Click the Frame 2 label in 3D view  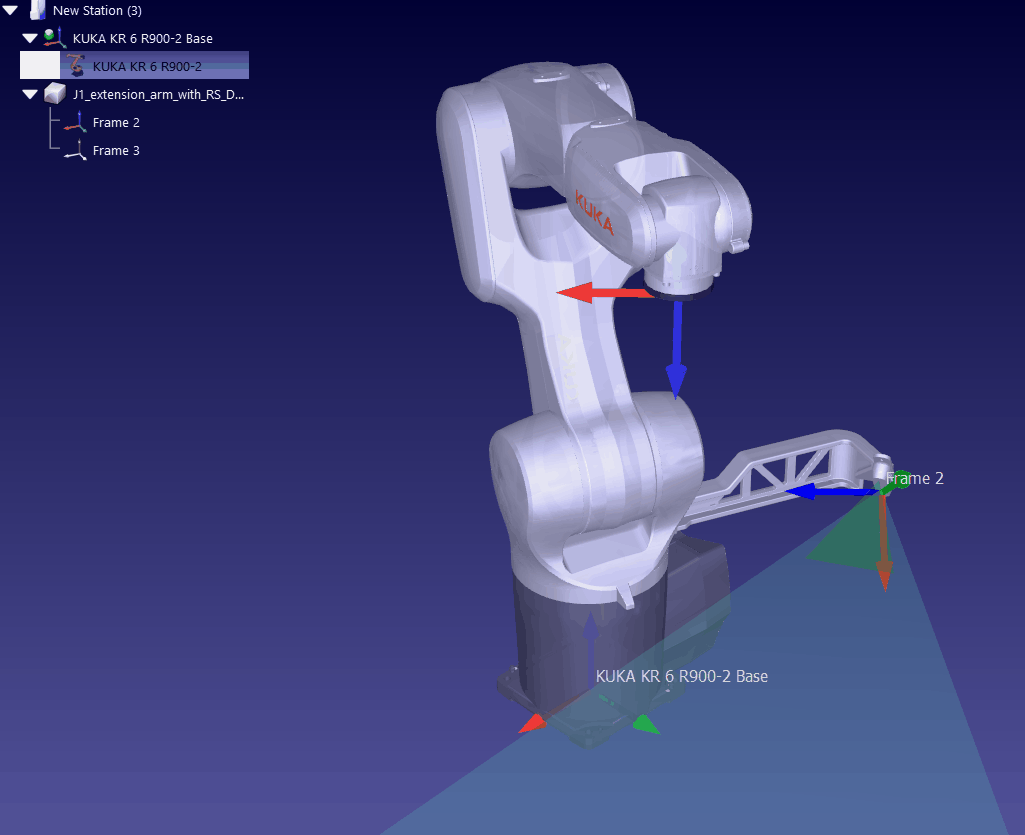click(915, 479)
